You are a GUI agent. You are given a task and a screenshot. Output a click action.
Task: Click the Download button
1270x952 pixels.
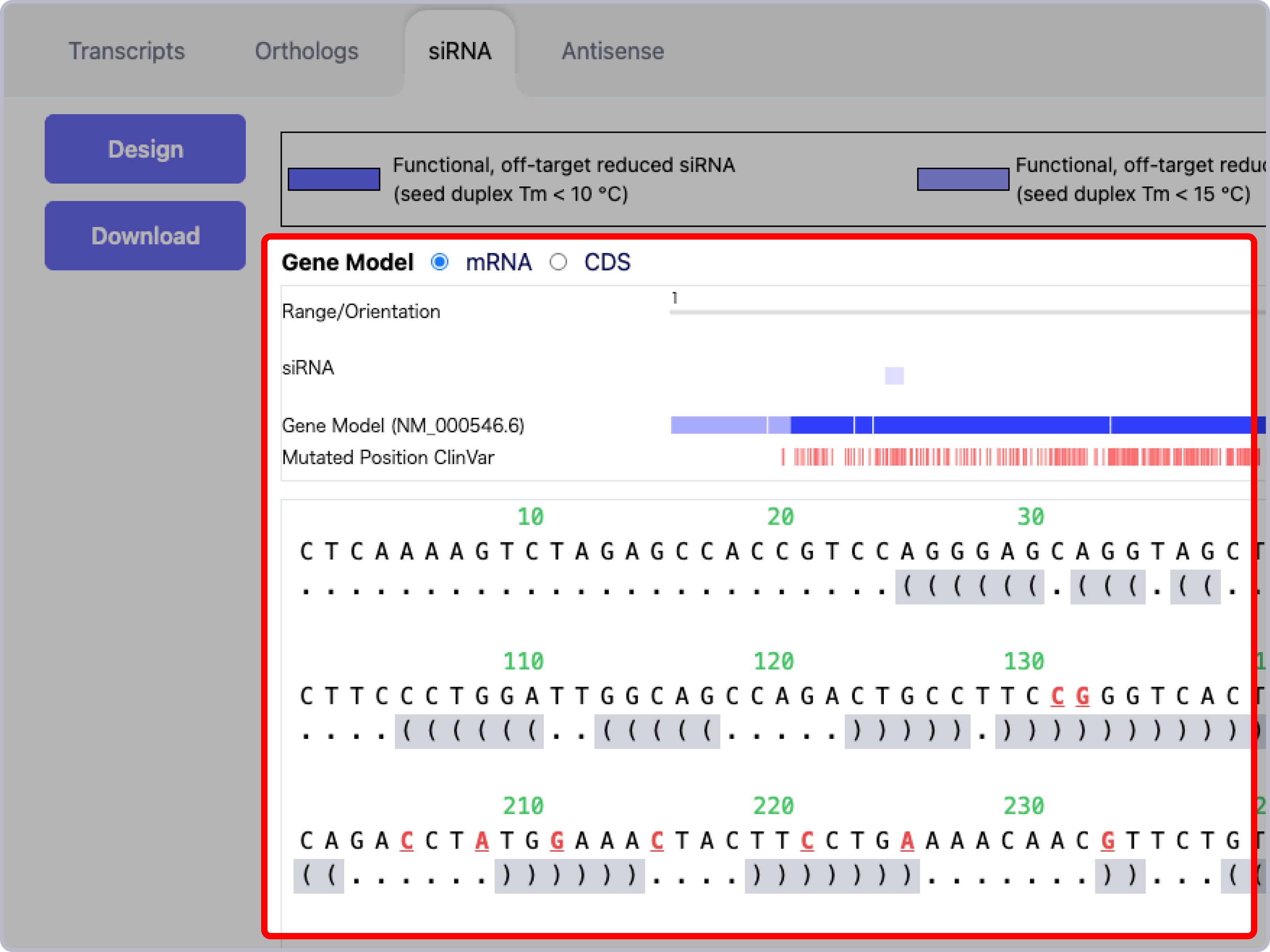(145, 236)
